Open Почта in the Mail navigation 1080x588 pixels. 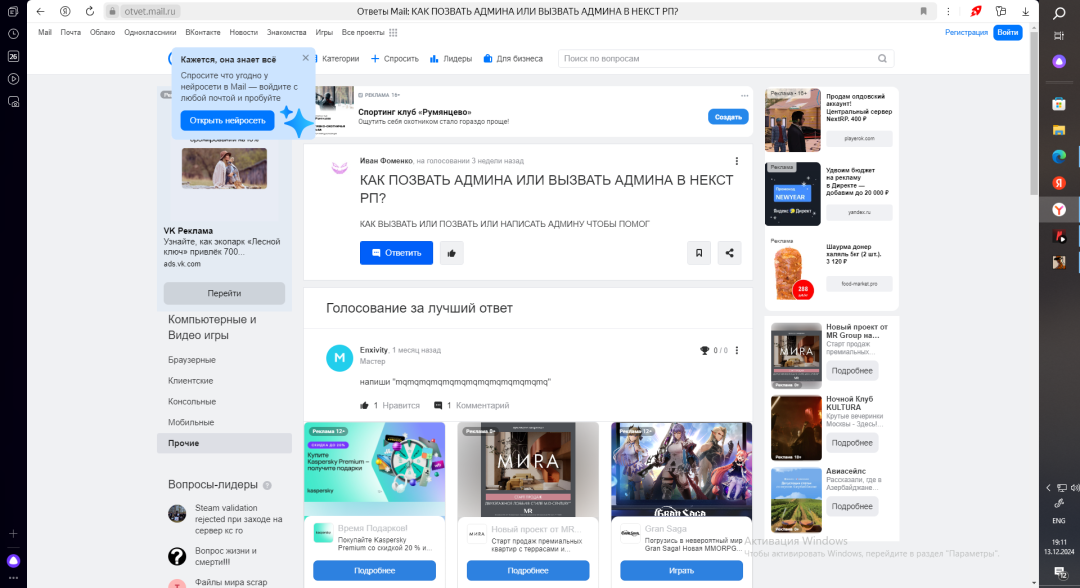[x=70, y=32]
